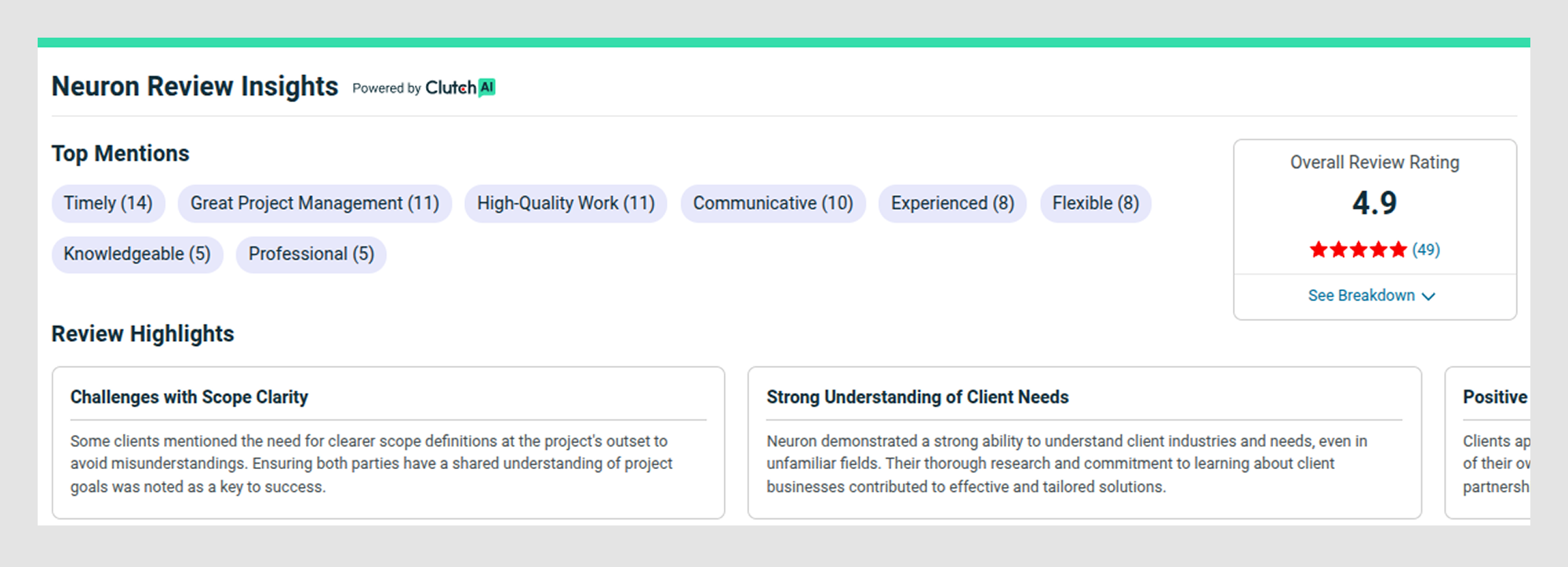This screenshot has height=567, width=1568.
Task: Click the 4.9 overall rating value
Action: click(1374, 204)
